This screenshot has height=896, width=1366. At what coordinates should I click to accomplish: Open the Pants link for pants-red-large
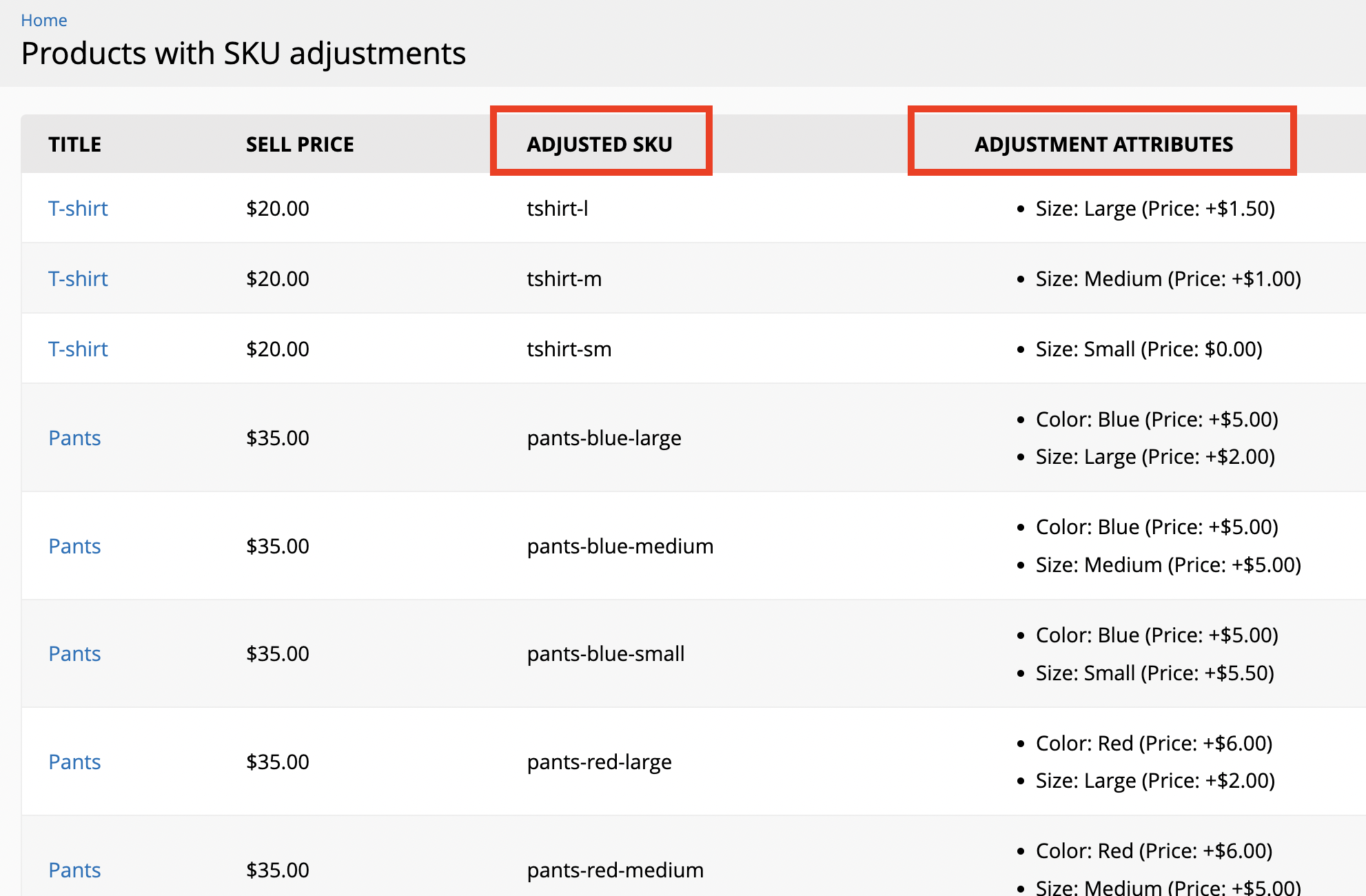tap(74, 762)
